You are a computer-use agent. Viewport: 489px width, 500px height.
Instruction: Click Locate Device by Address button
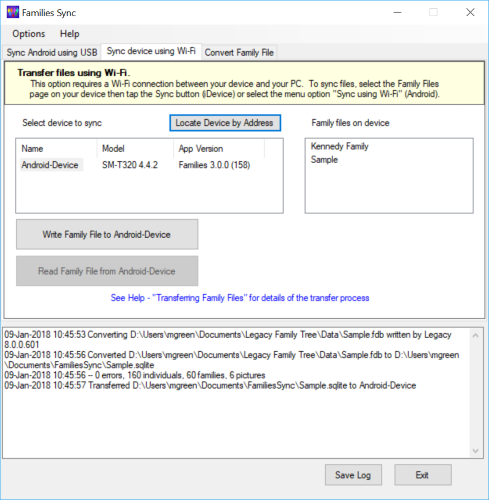[x=225, y=123]
